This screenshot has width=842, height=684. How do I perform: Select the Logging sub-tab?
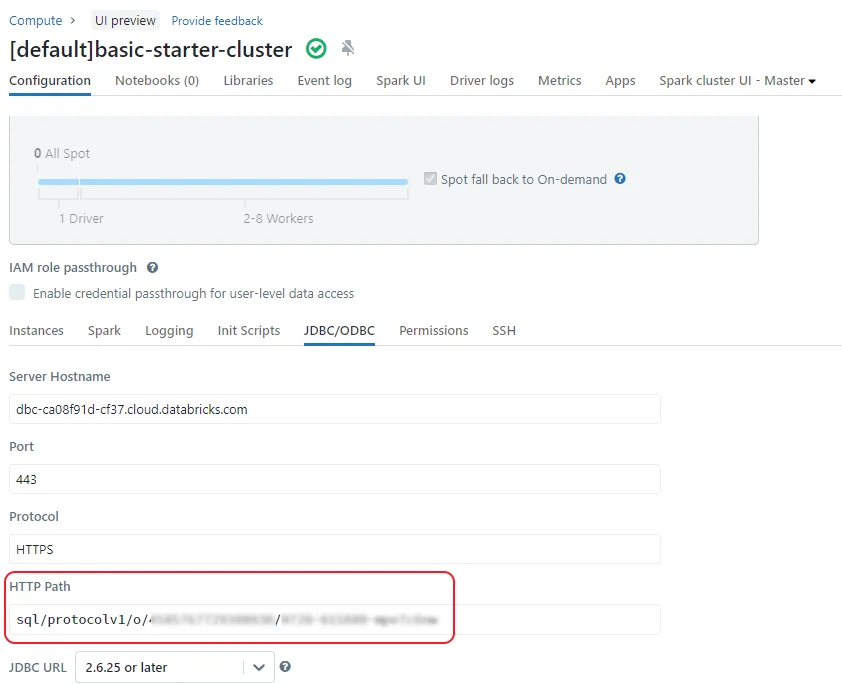coord(169,331)
